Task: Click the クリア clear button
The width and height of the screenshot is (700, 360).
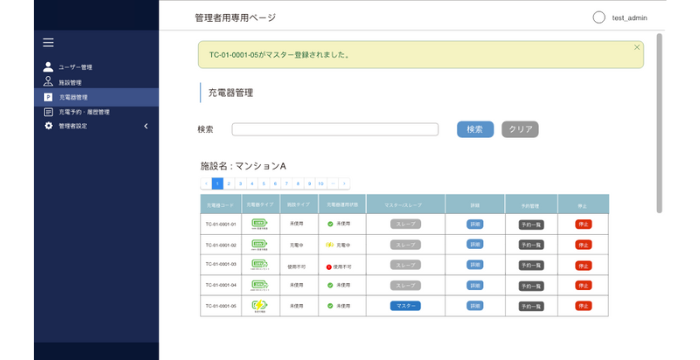Action: 520,129
